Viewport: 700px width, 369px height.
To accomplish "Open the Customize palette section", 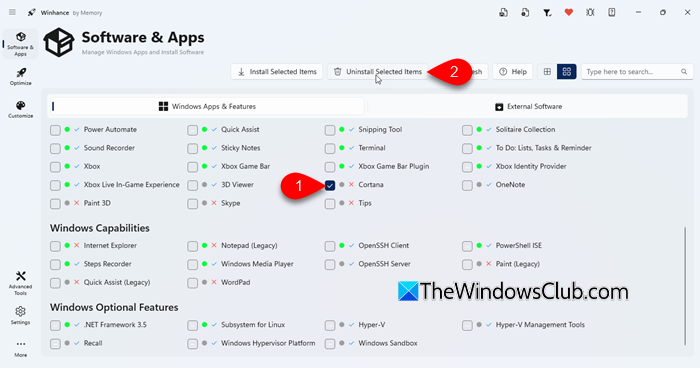I will [21, 109].
